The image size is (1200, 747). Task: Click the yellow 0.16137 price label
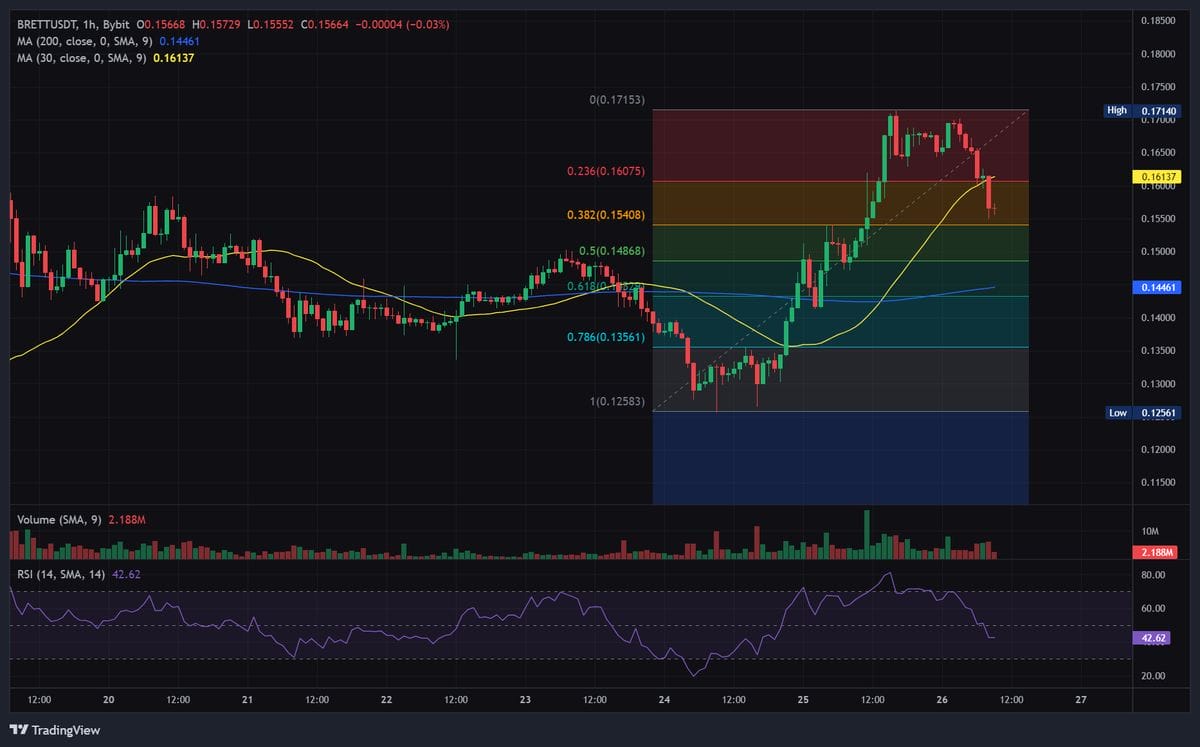1159,175
